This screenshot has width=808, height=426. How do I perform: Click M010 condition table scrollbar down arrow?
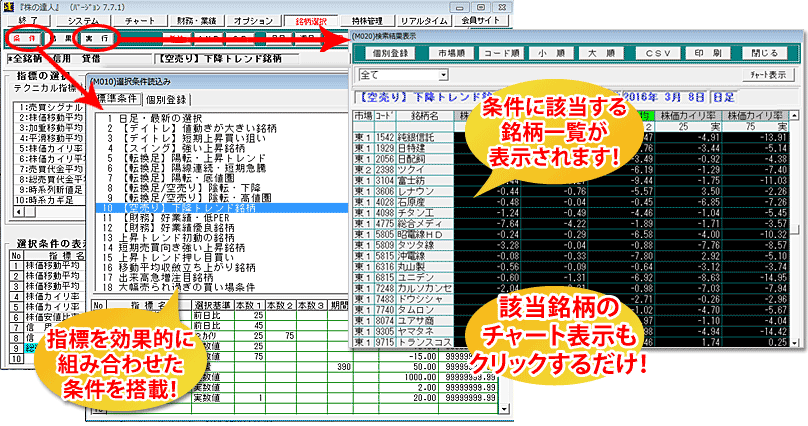[x=503, y=409]
